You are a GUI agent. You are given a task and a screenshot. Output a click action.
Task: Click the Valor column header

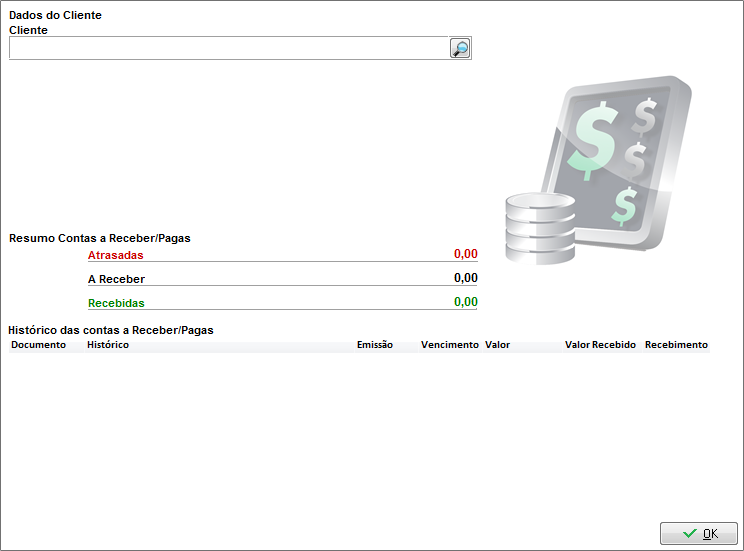pyautogui.click(x=498, y=345)
